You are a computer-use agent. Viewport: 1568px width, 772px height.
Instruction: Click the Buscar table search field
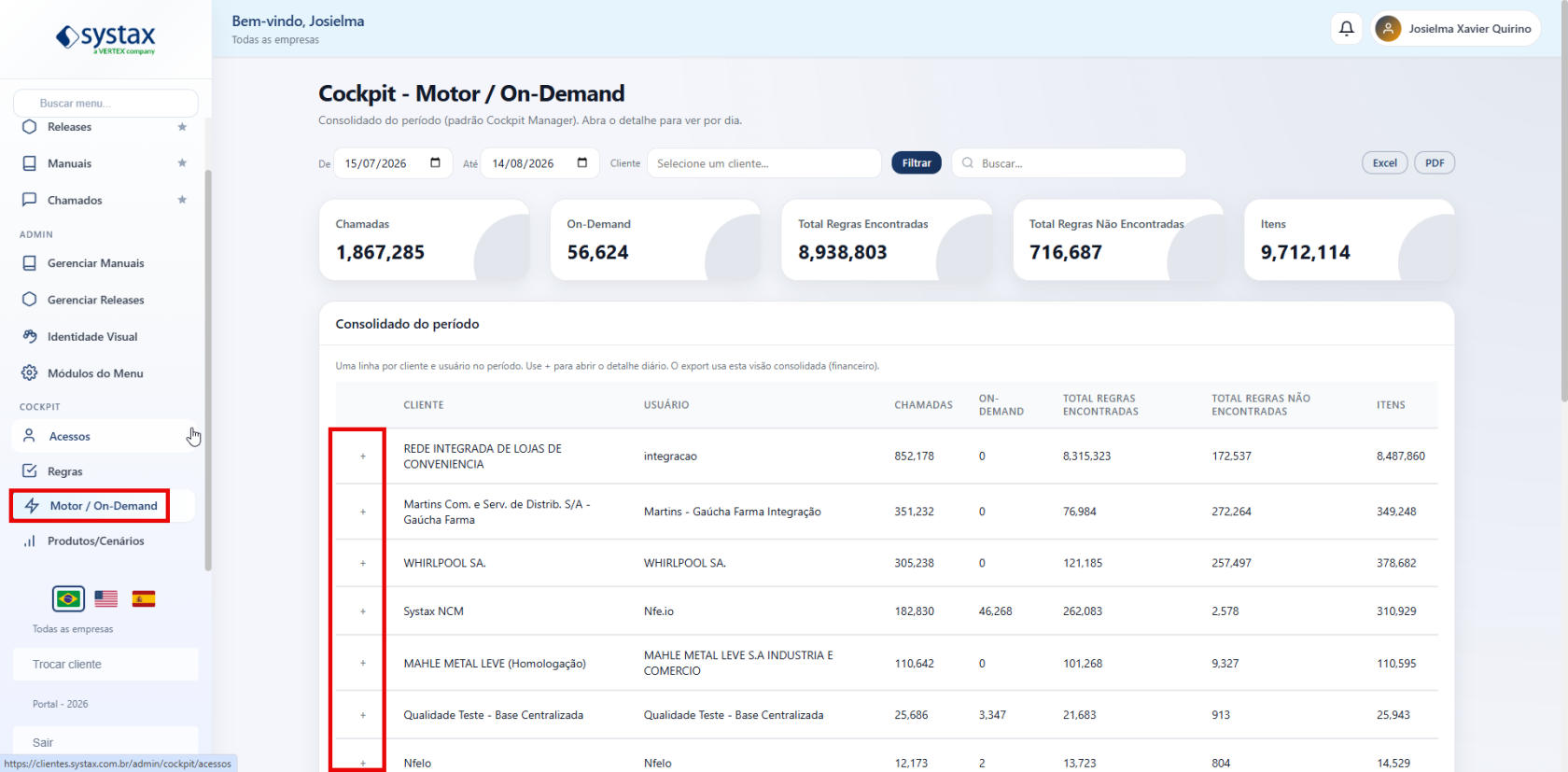pyautogui.click(x=1069, y=163)
